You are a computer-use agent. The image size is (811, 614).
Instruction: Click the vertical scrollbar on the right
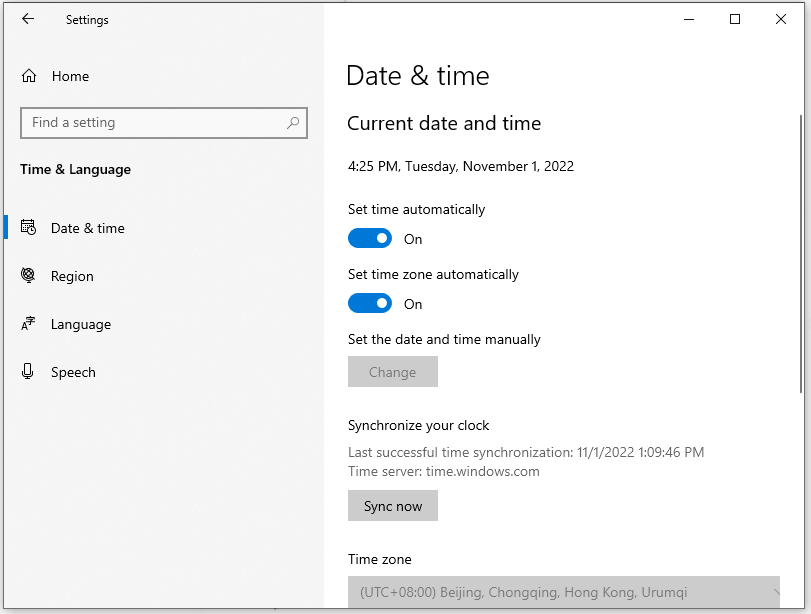click(x=800, y=250)
